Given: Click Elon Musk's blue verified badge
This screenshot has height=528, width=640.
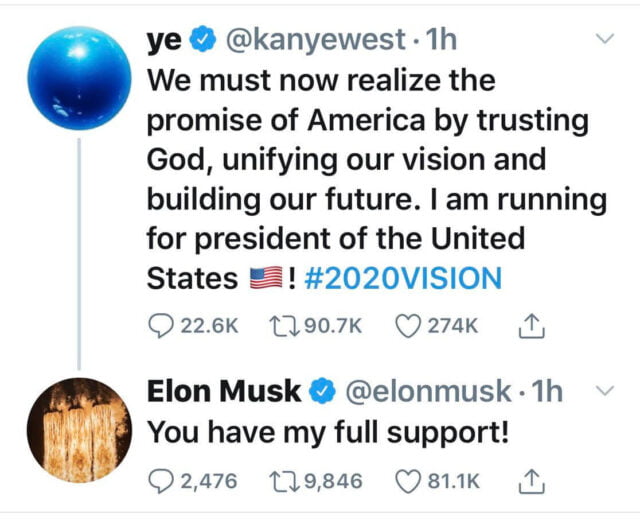Looking at the screenshot, I should tap(323, 392).
